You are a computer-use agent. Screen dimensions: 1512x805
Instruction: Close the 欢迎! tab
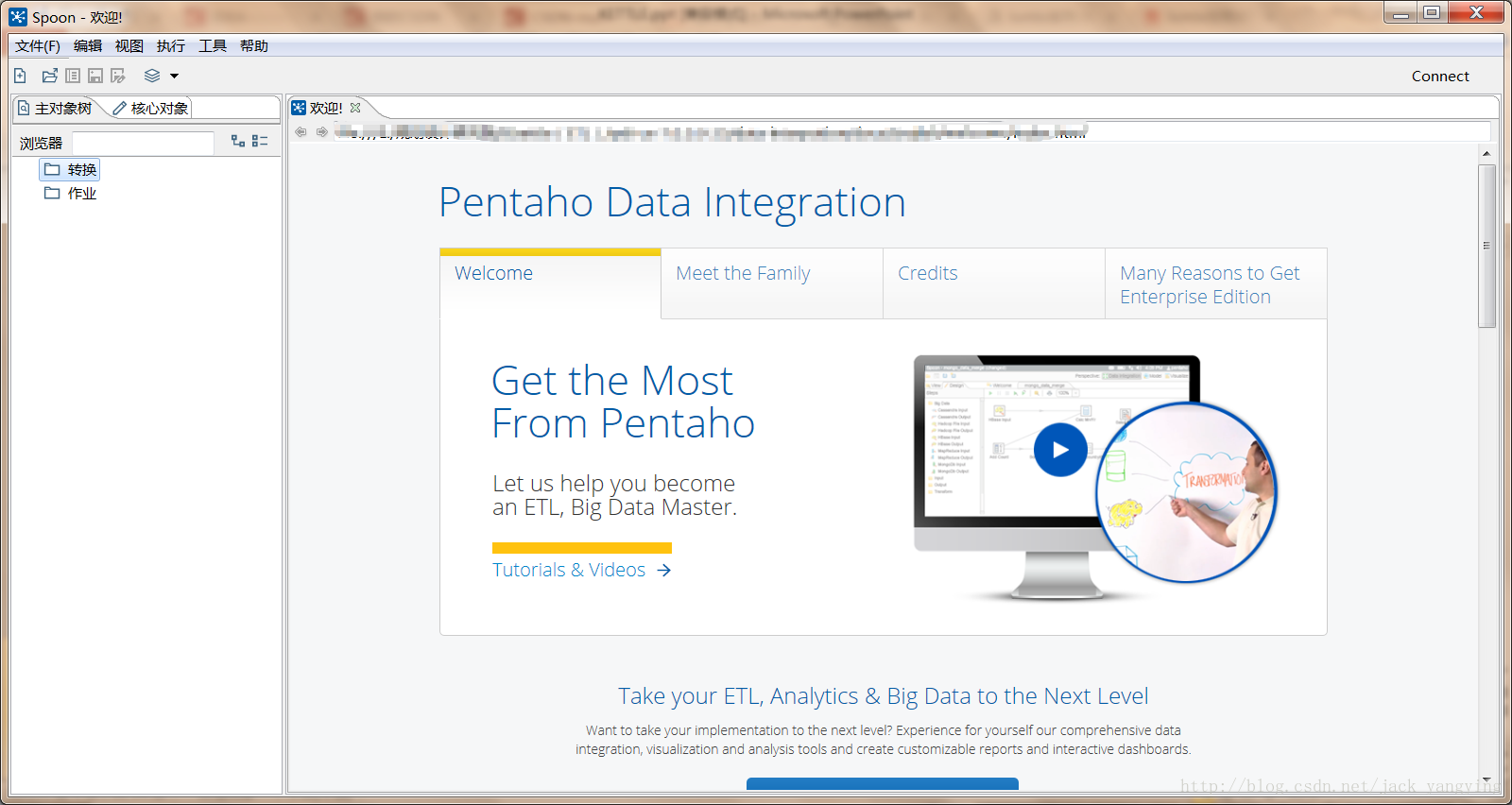coord(355,108)
